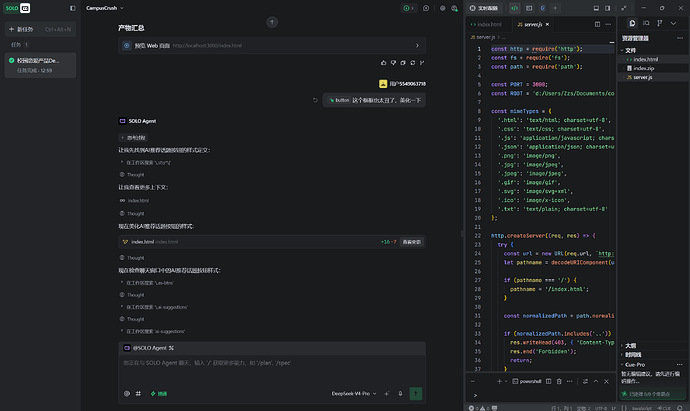
Task: Open the CampusCrush project dropdown
Action: pos(105,8)
